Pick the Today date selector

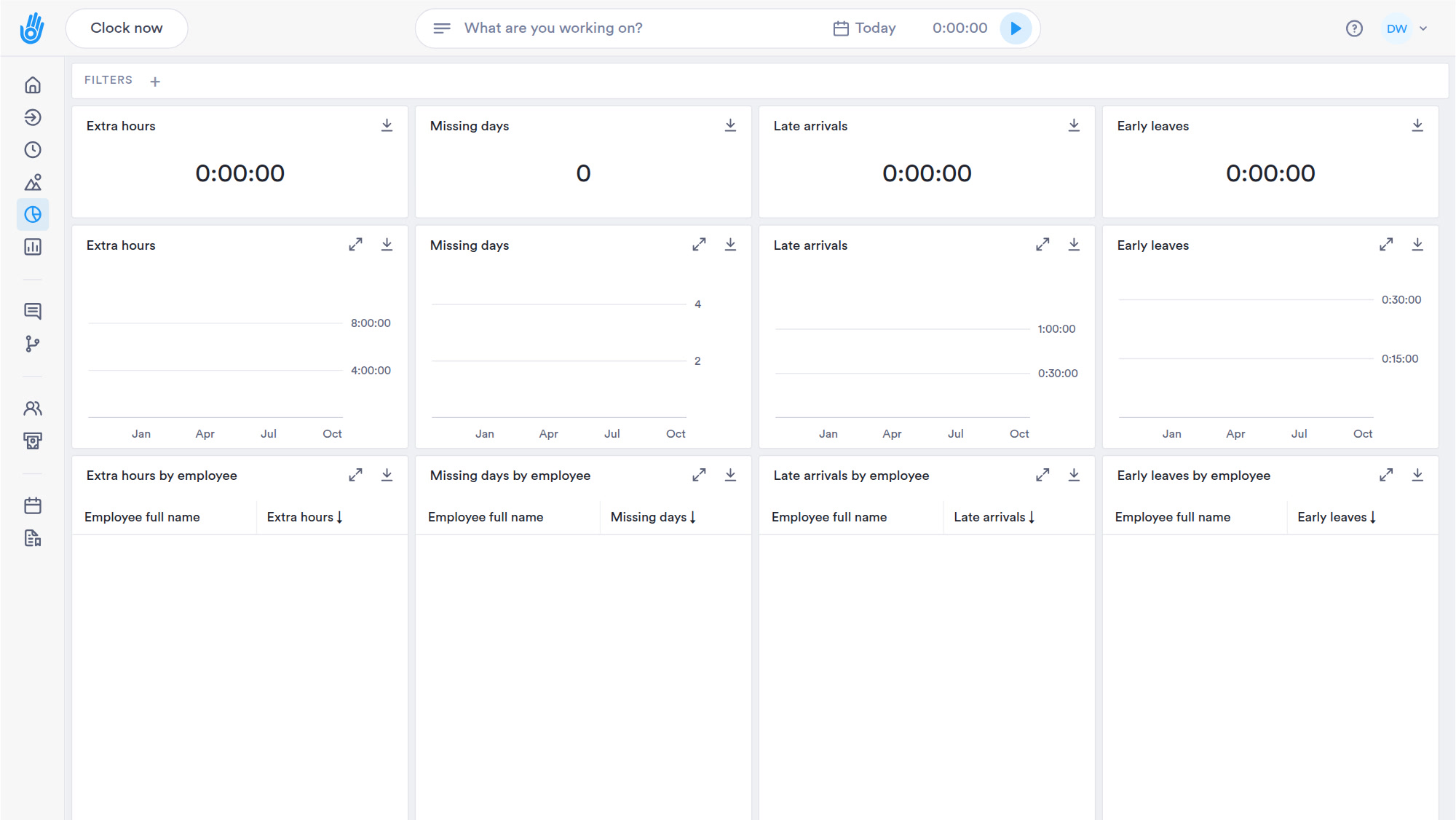(x=864, y=28)
